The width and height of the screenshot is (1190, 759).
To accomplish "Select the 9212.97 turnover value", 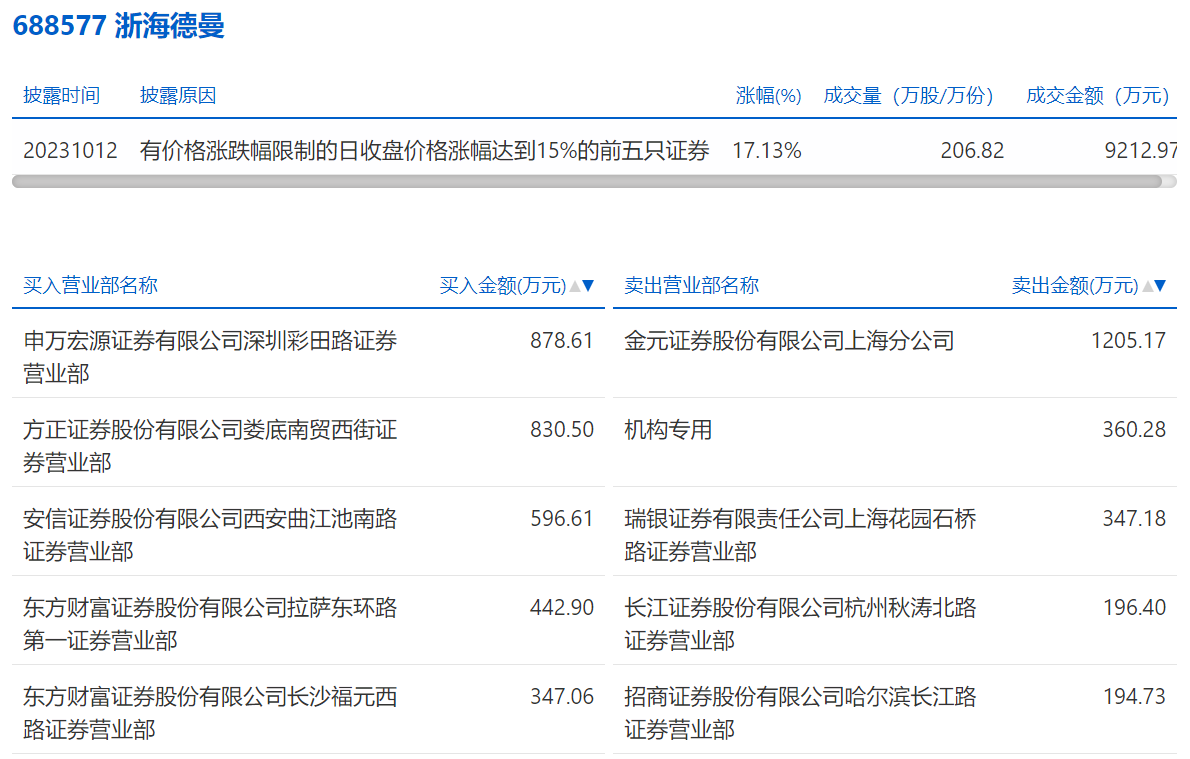I will [x=1141, y=150].
